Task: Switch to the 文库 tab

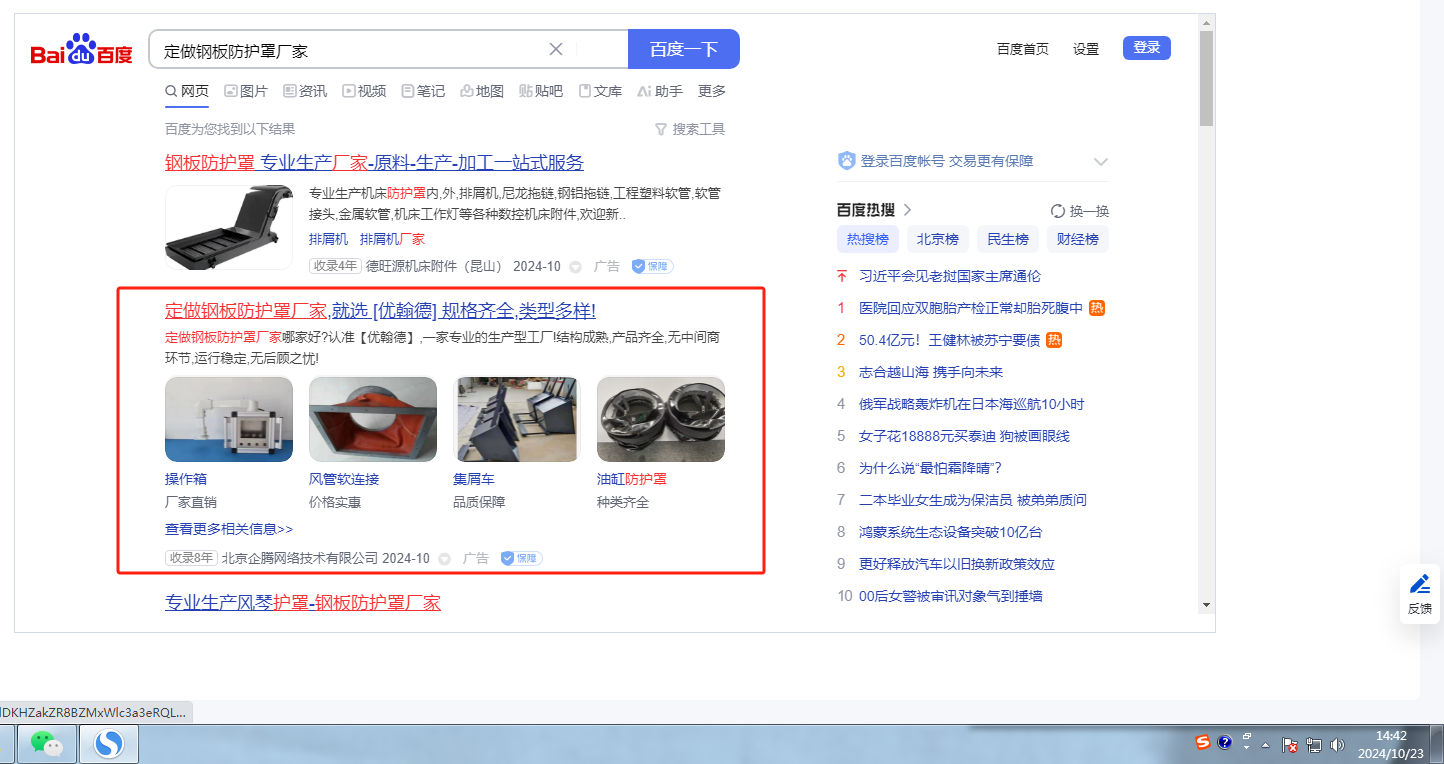Action: coord(600,91)
